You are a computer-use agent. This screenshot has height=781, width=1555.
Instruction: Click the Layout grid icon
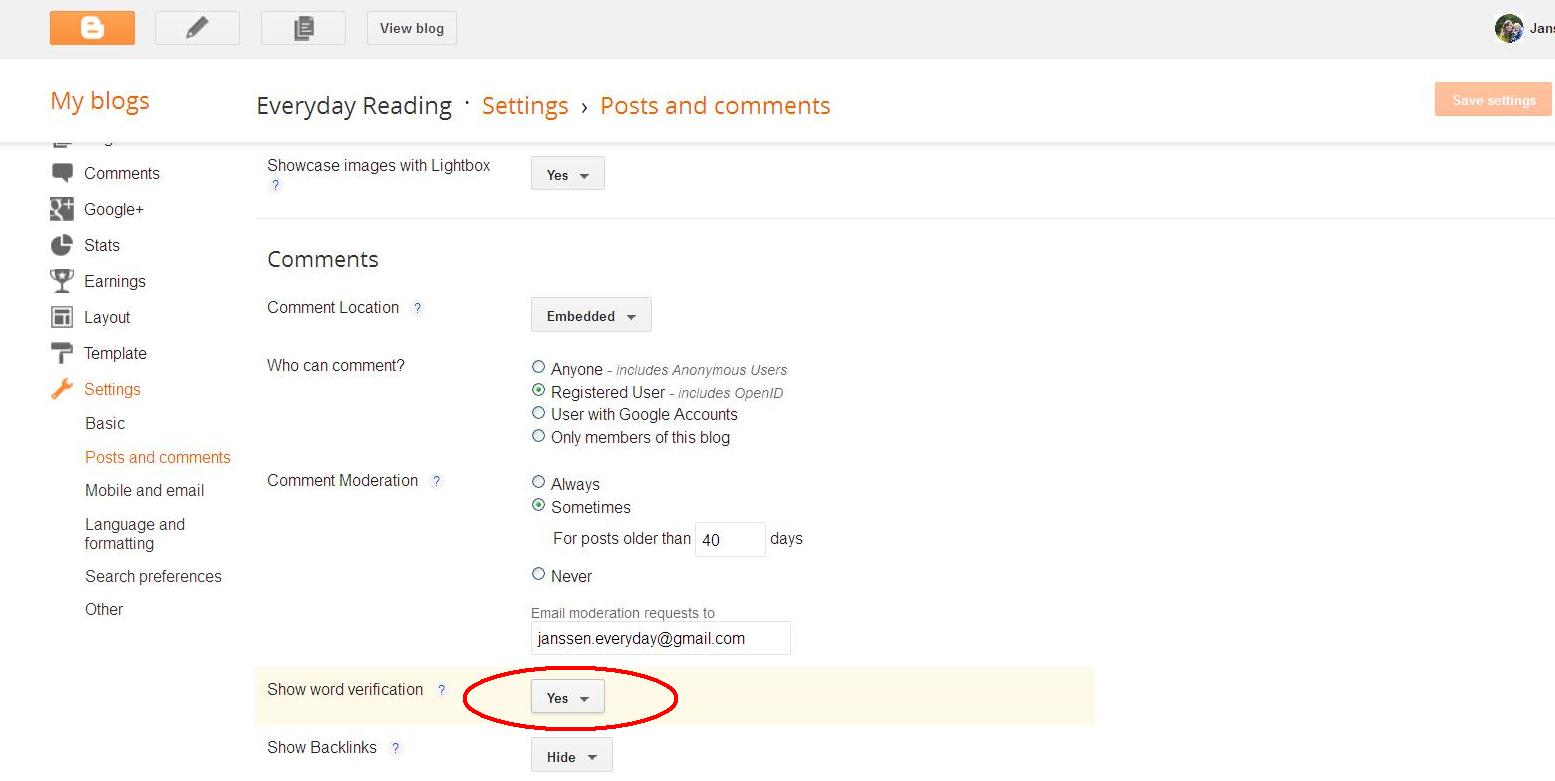(x=62, y=317)
